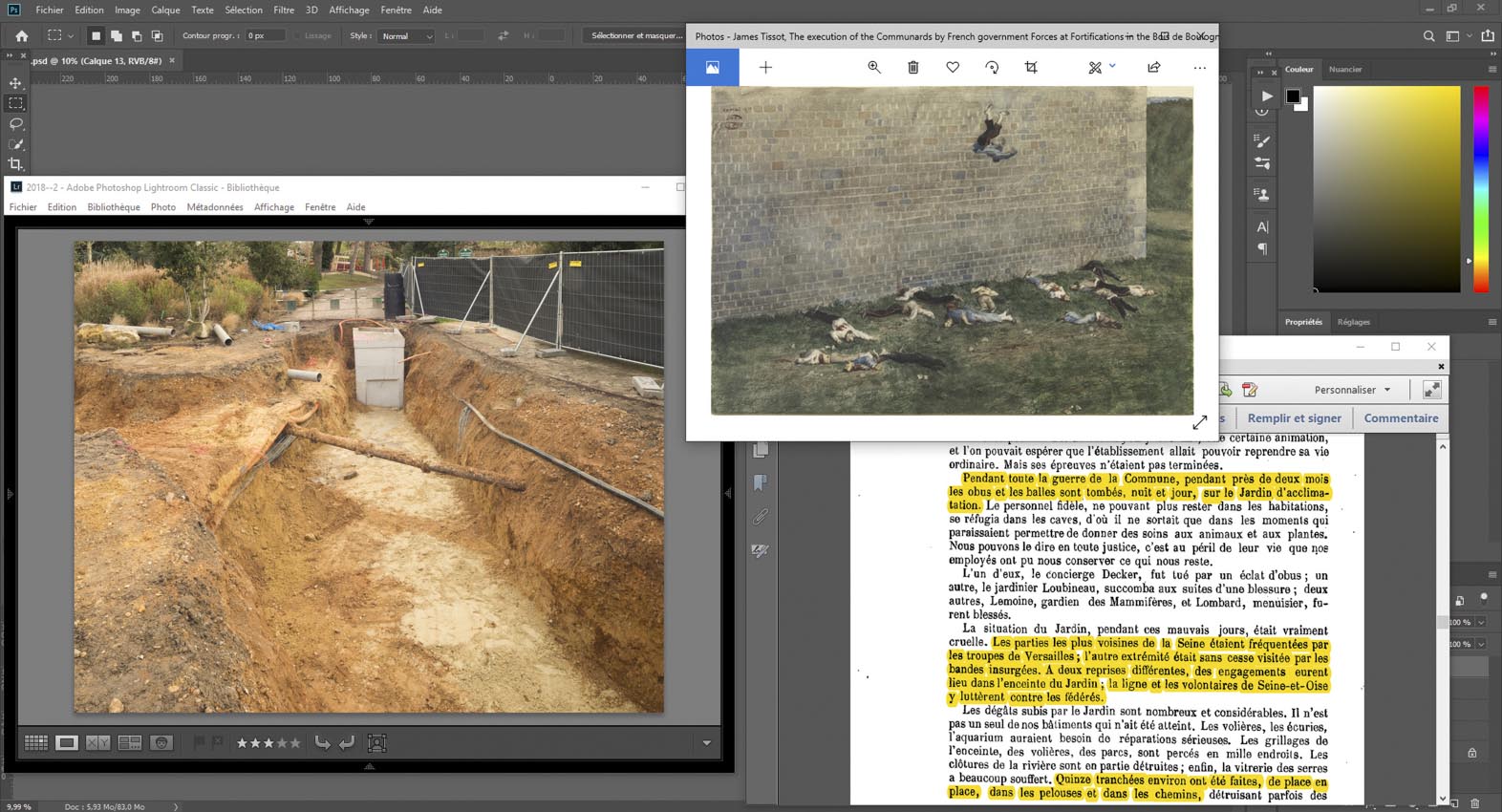
Task: Switch Lightroom to Grid view
Action: pos(36,742)
